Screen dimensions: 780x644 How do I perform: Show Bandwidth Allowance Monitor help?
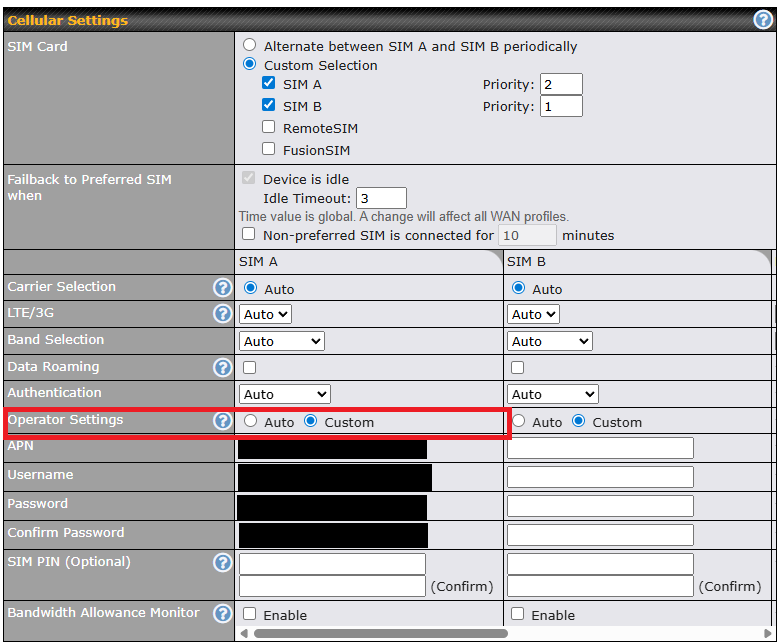point(222,614)
